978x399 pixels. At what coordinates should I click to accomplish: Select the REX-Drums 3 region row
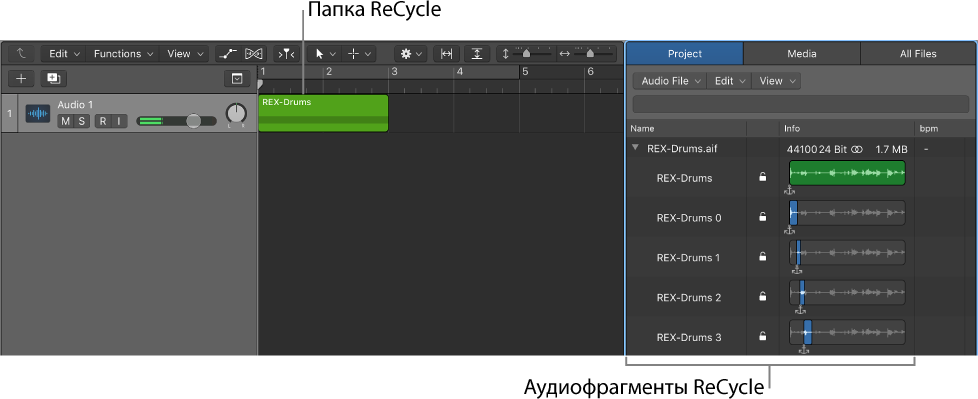tap(801, 337)
